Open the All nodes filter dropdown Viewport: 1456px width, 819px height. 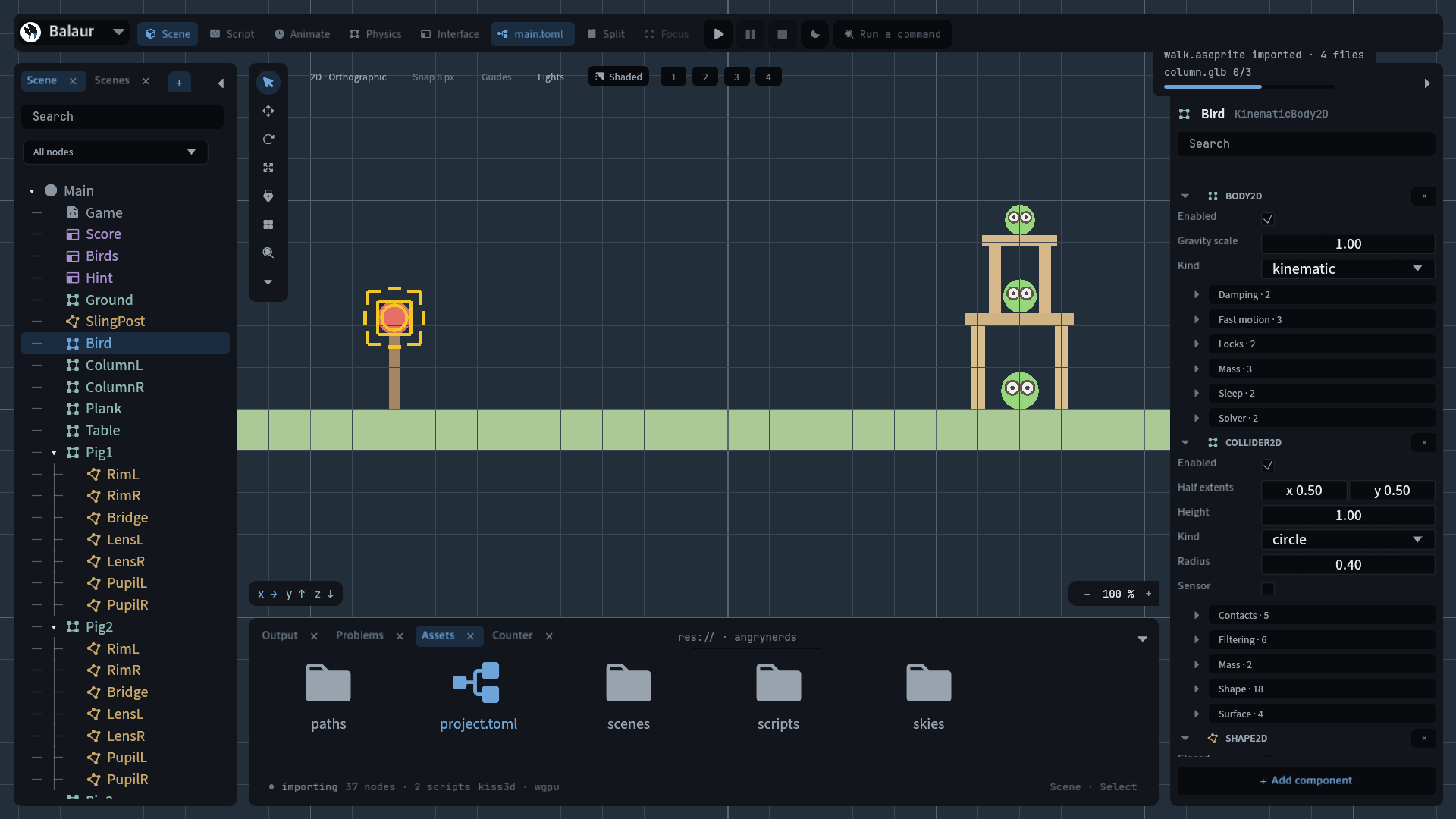pos(115,152)
